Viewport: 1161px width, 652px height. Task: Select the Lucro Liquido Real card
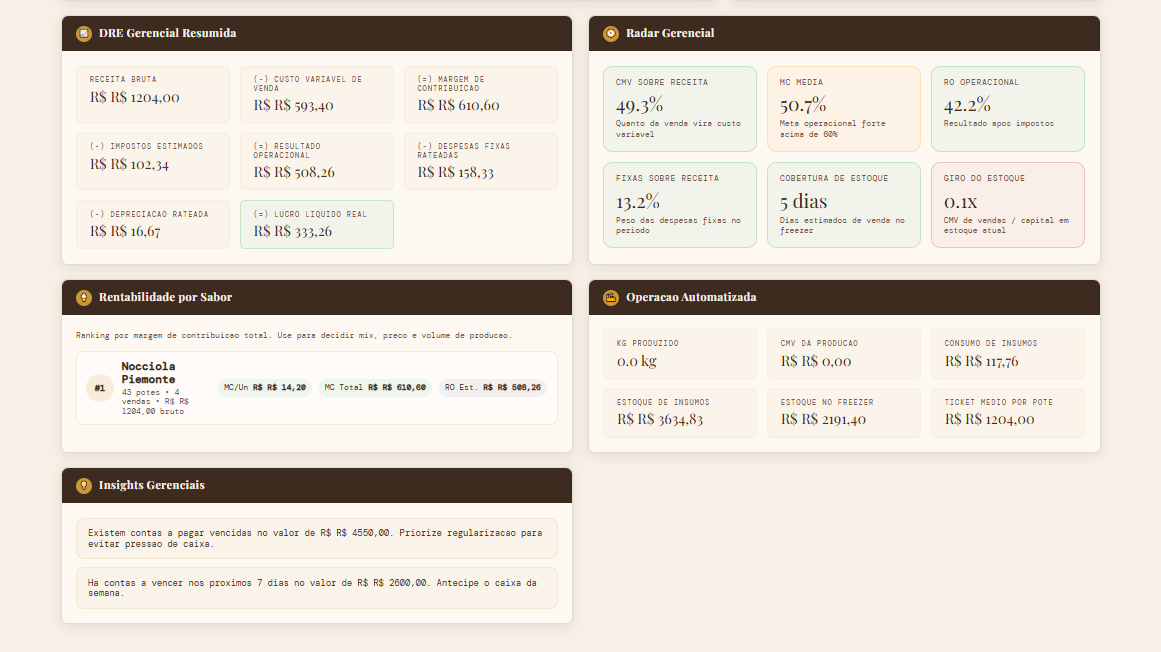coord(317,224)
